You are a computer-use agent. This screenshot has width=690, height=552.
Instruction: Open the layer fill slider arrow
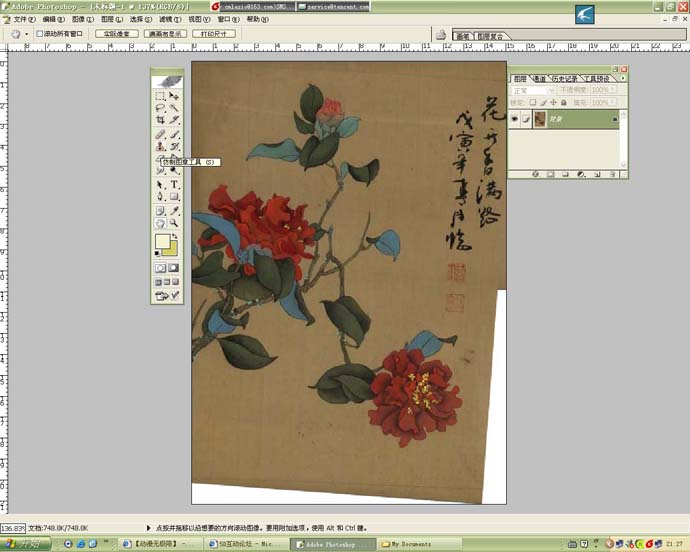click(613, 103)
